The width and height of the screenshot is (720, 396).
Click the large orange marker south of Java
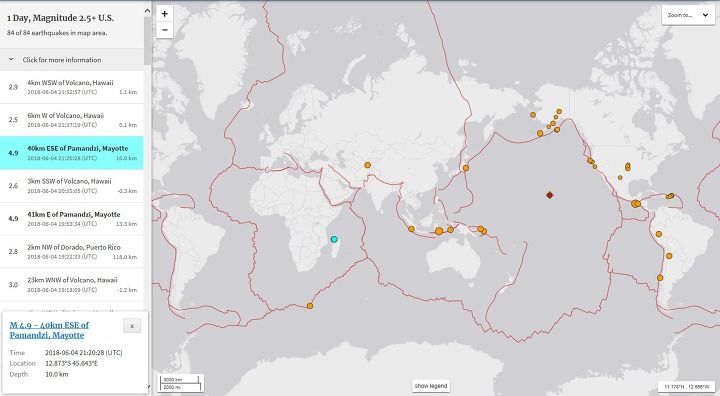[x=439, y=231]
